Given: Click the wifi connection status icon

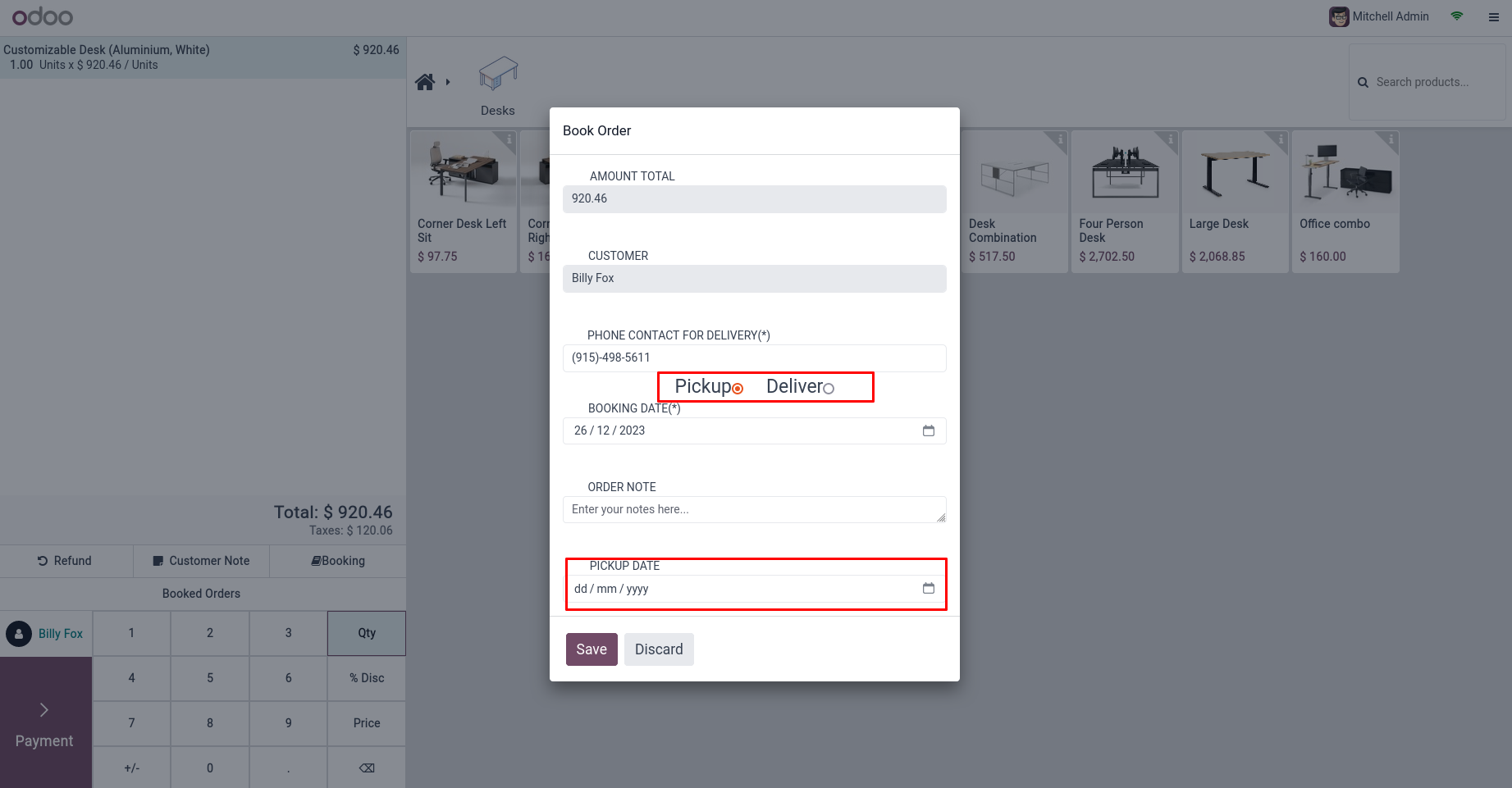Looking at the screenshot, I should (x=1457, y=16).
